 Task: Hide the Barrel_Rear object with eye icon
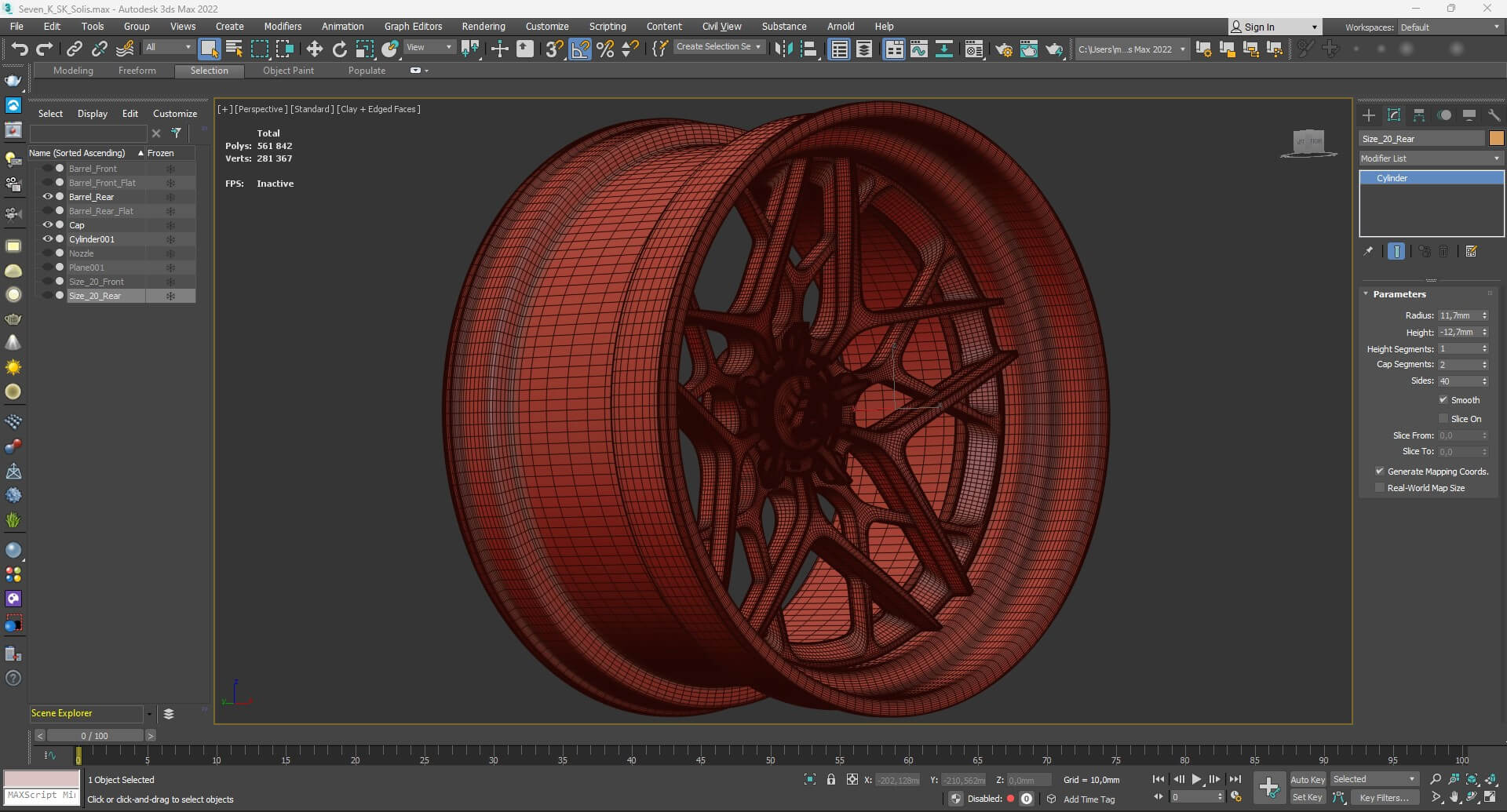pos(48,197)
